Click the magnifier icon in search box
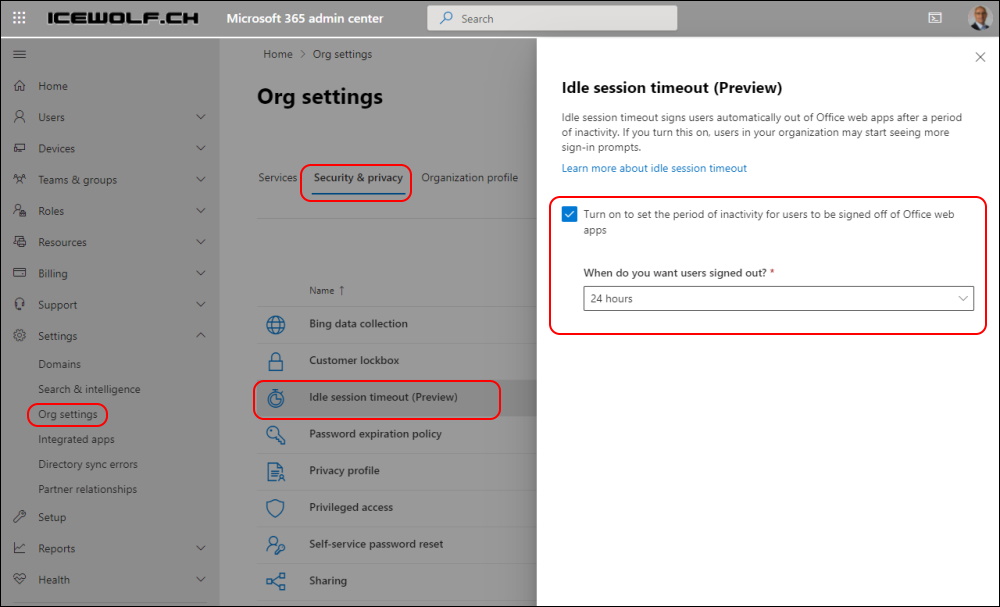The image size is (1000, 607). click(x=446, y=18)
